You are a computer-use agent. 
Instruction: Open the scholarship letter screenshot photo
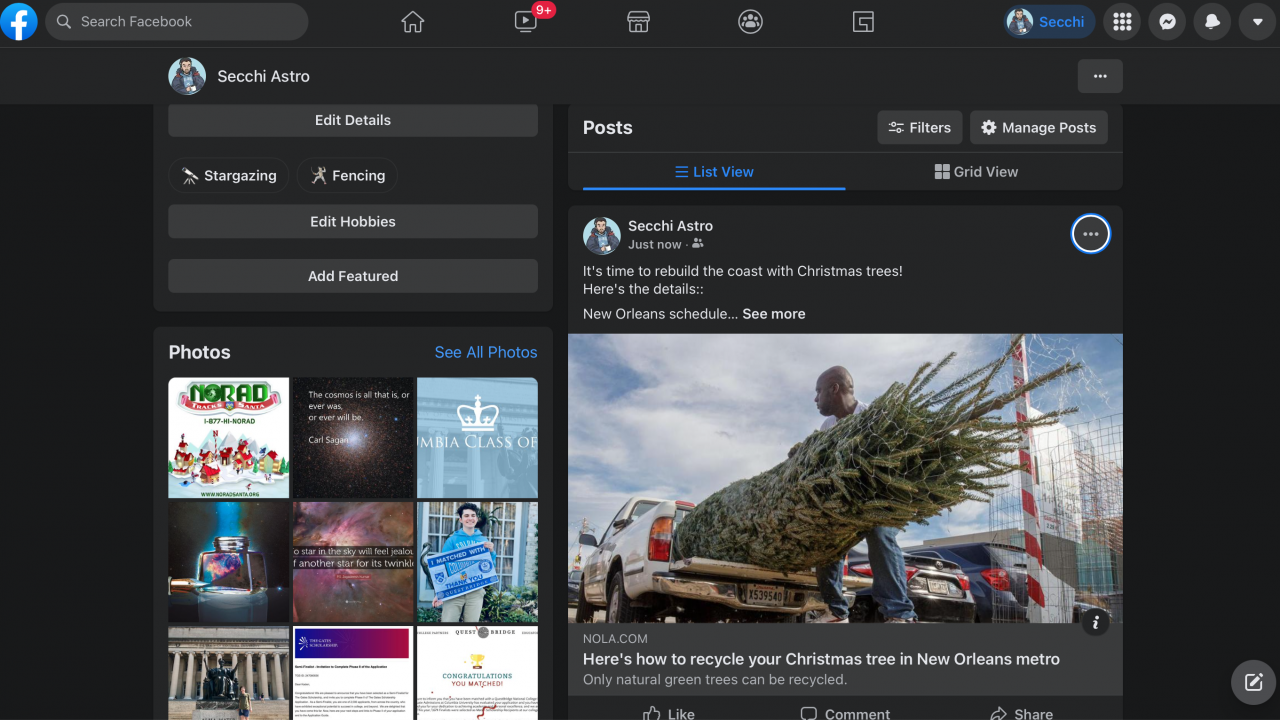click(353, 673)
